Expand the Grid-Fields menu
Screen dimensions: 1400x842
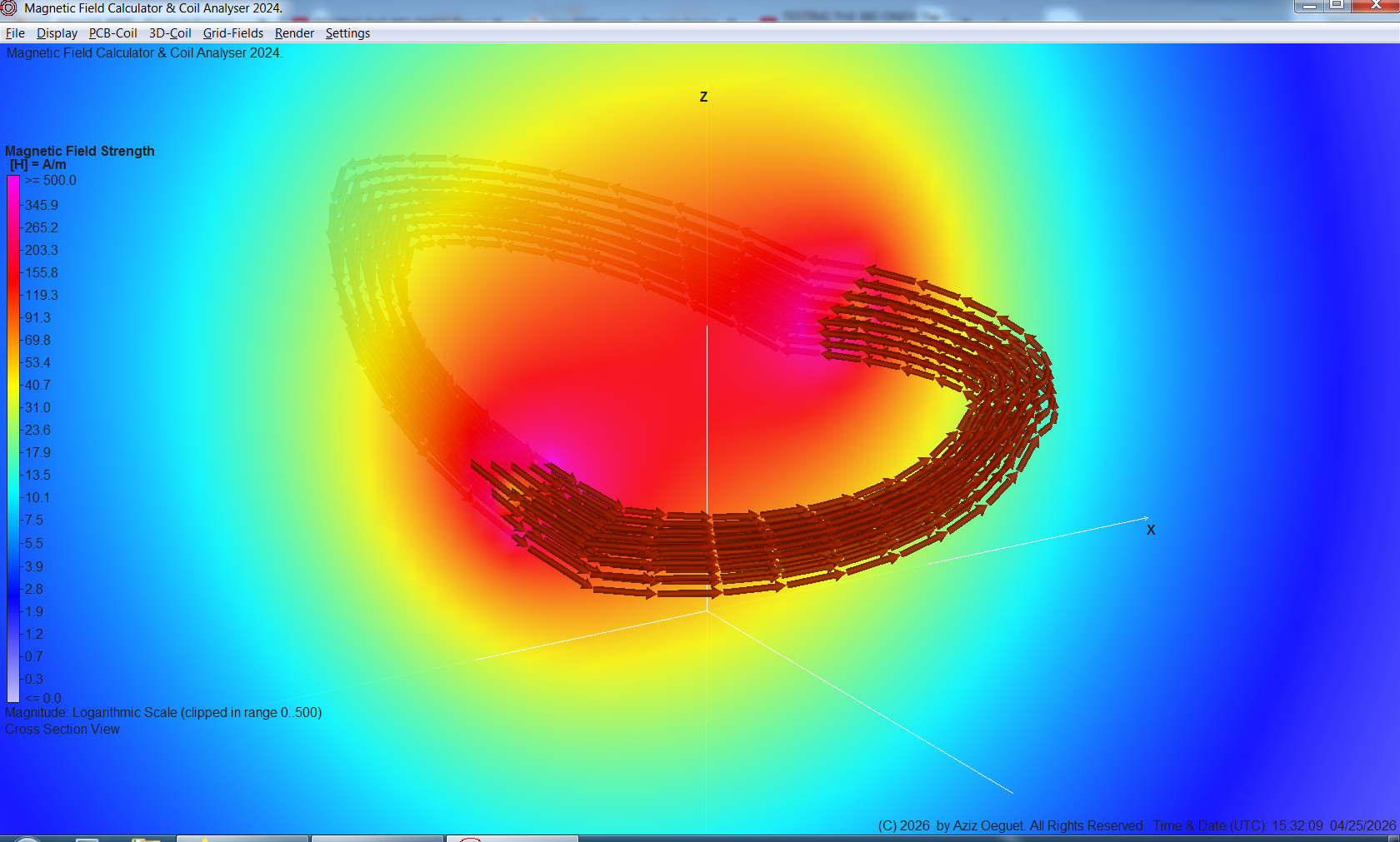click(232, 33)
